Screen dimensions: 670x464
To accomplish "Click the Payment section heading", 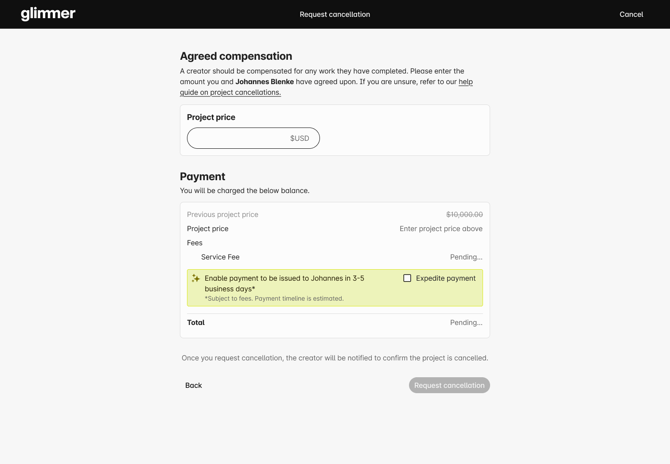I will [x=202, y=176].
